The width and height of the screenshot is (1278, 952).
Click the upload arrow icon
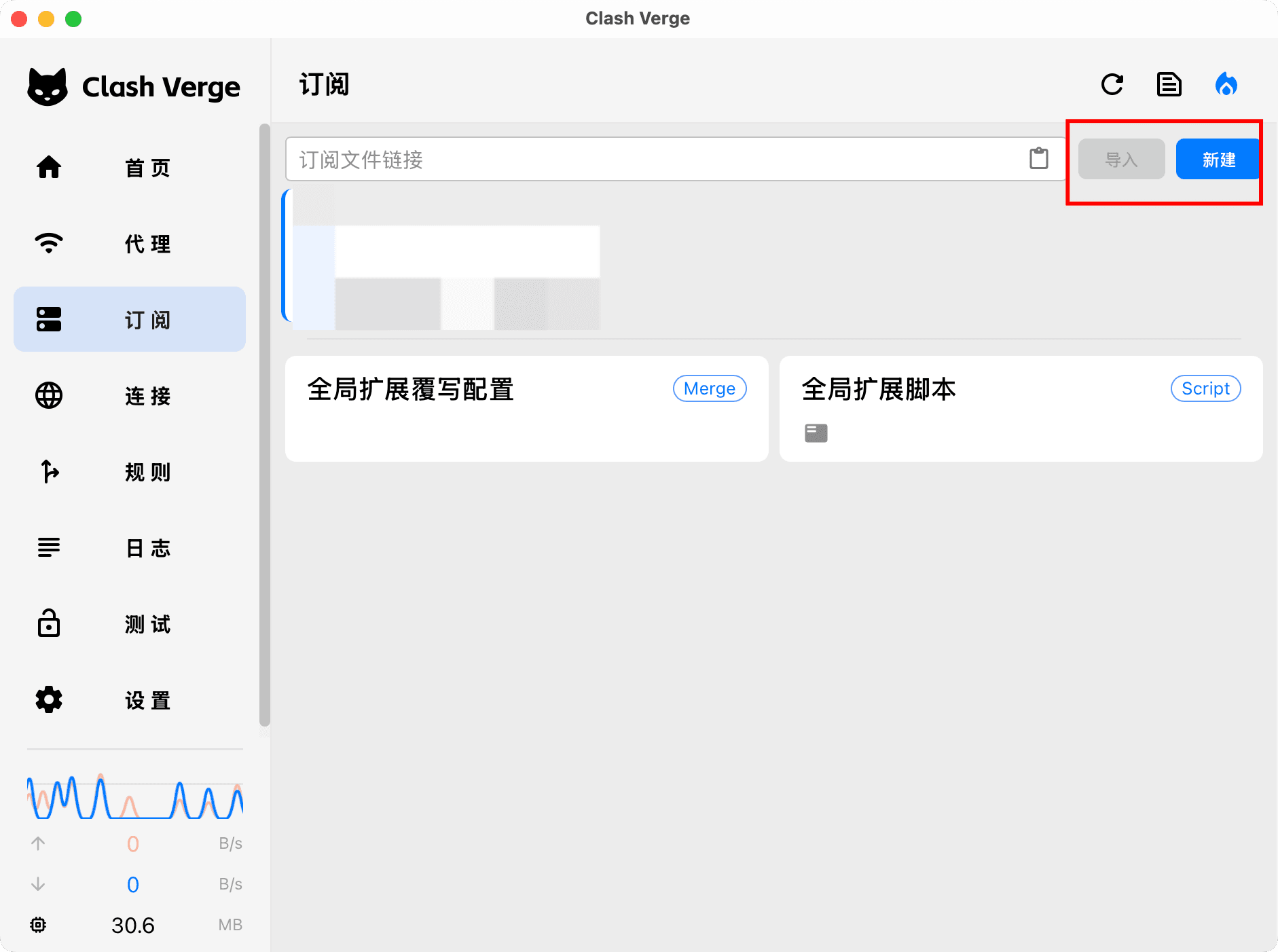click(38, 843)
